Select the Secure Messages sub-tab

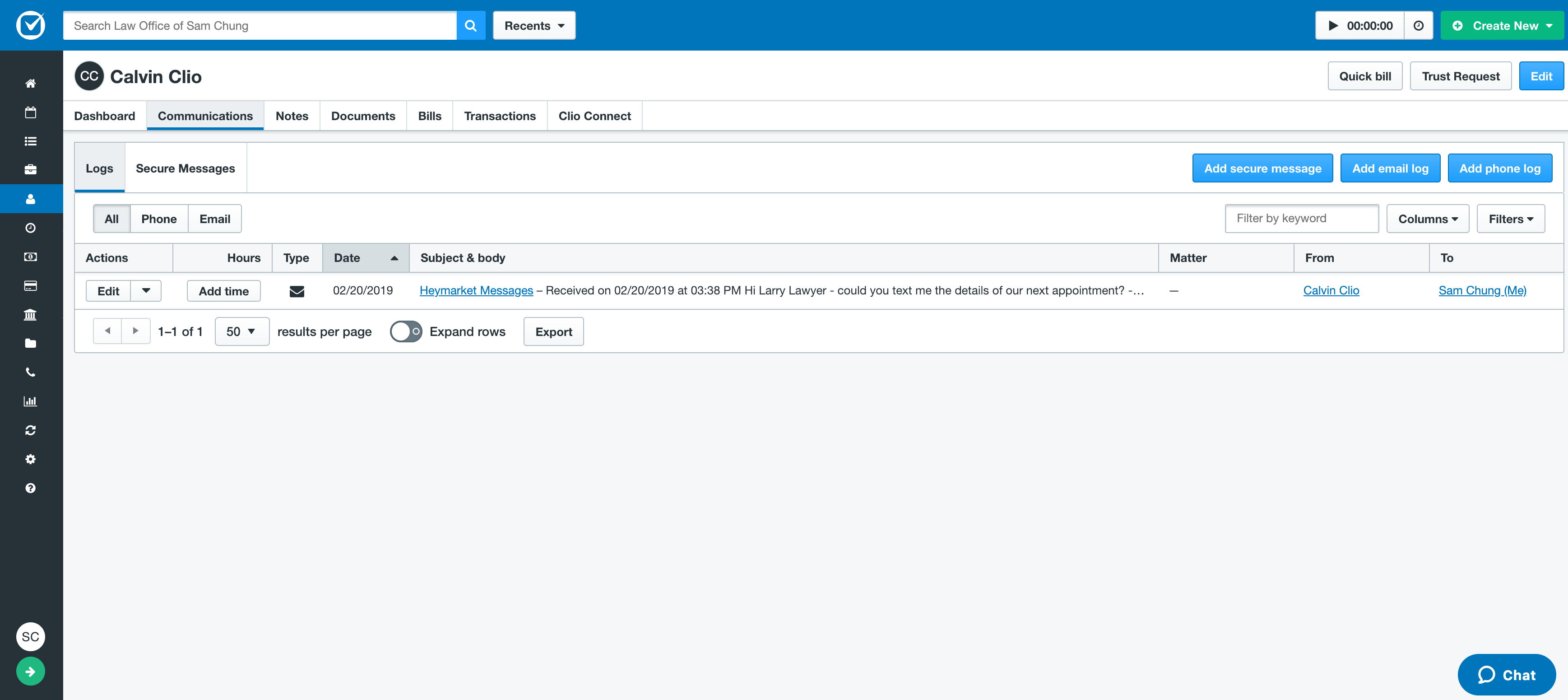pos(185,168)
